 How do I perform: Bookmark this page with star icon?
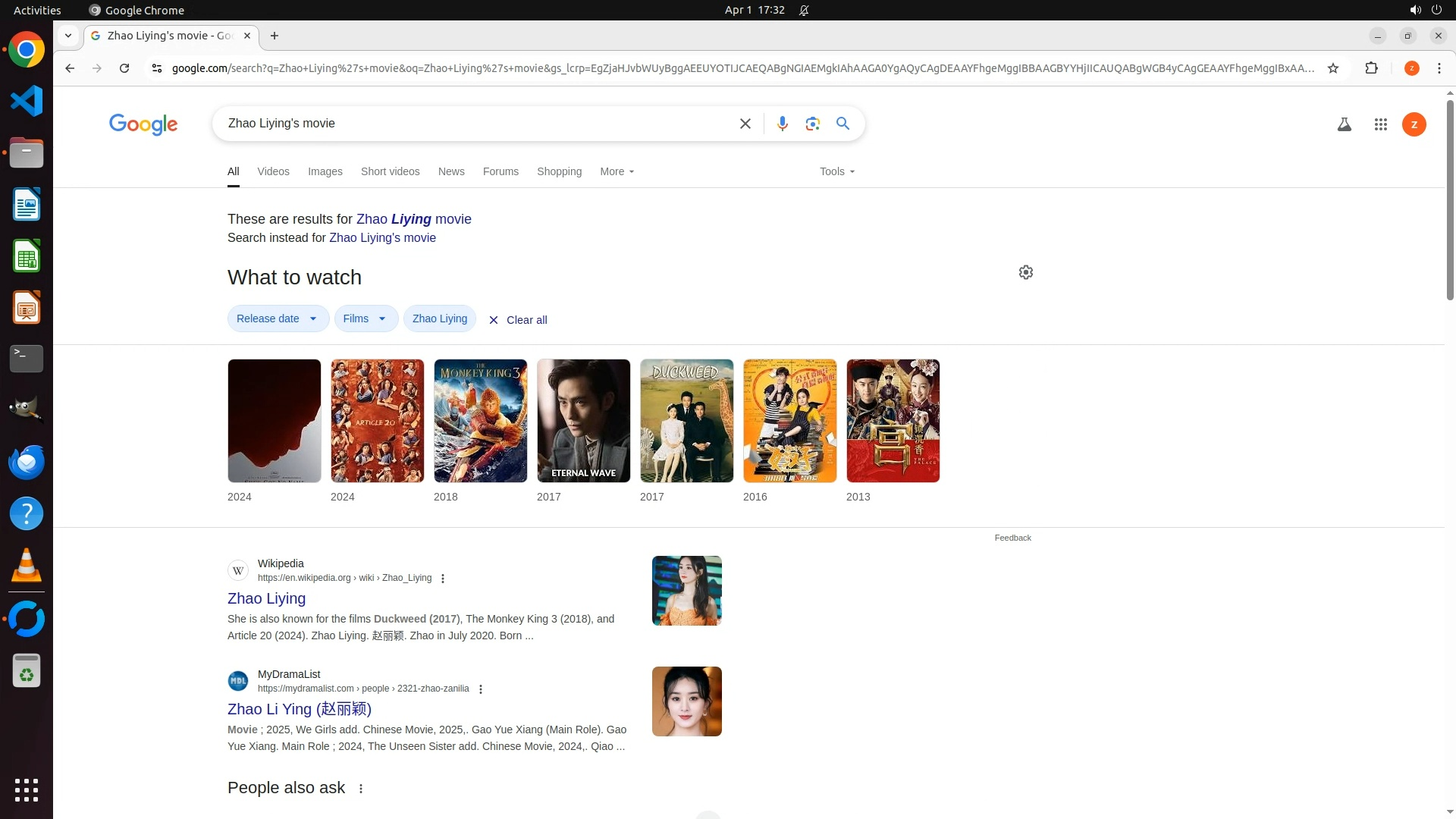coord(1333,68)
